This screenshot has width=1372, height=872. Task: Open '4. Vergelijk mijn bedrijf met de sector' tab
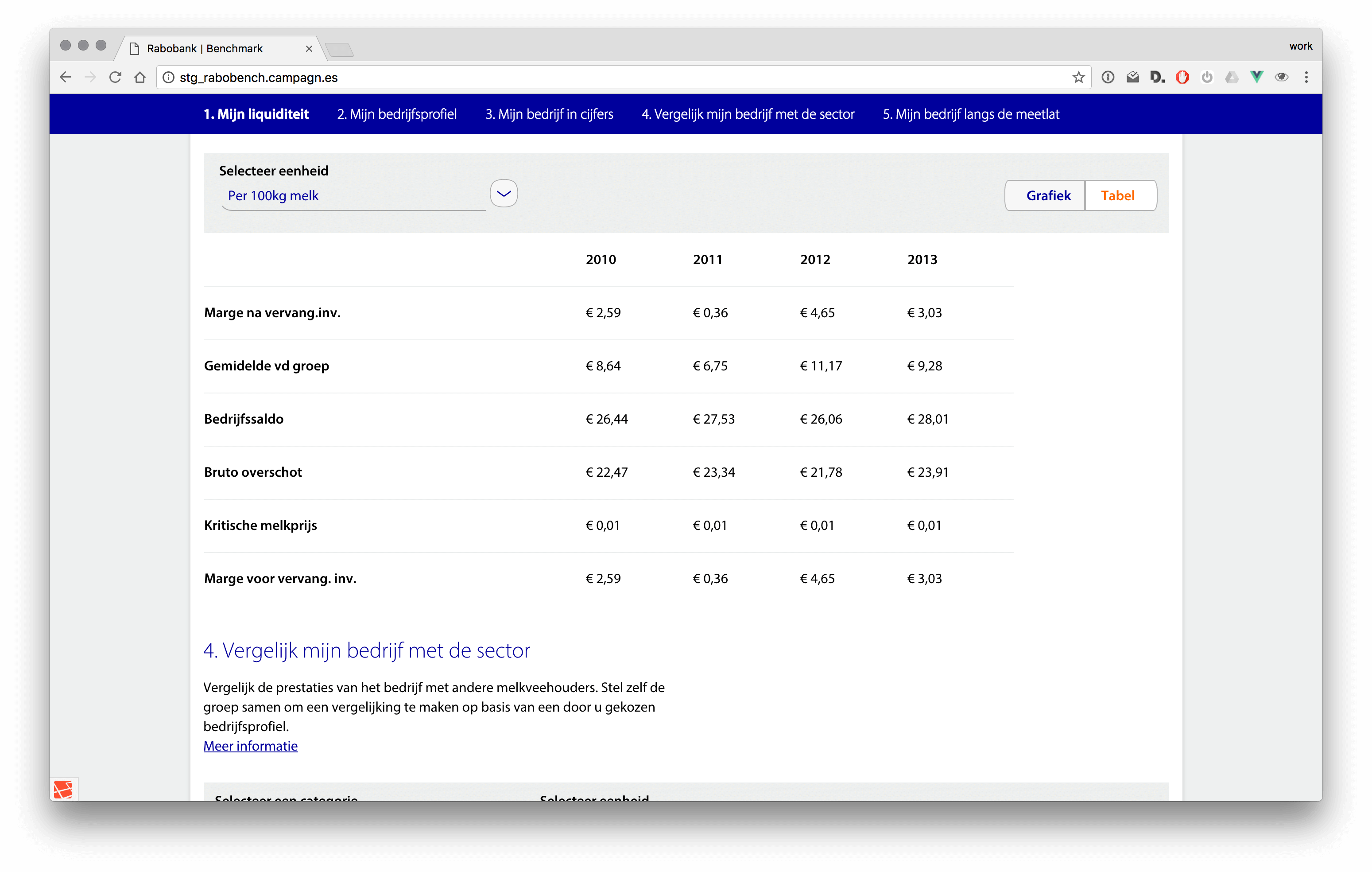748,114
